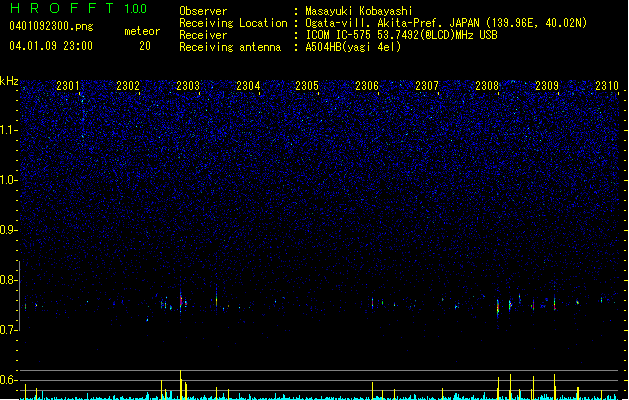Click the 2301 time marker

68,86
